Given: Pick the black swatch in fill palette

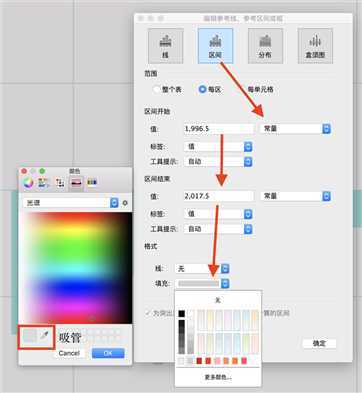Looking at the screenshot, I should coord(182,314).
